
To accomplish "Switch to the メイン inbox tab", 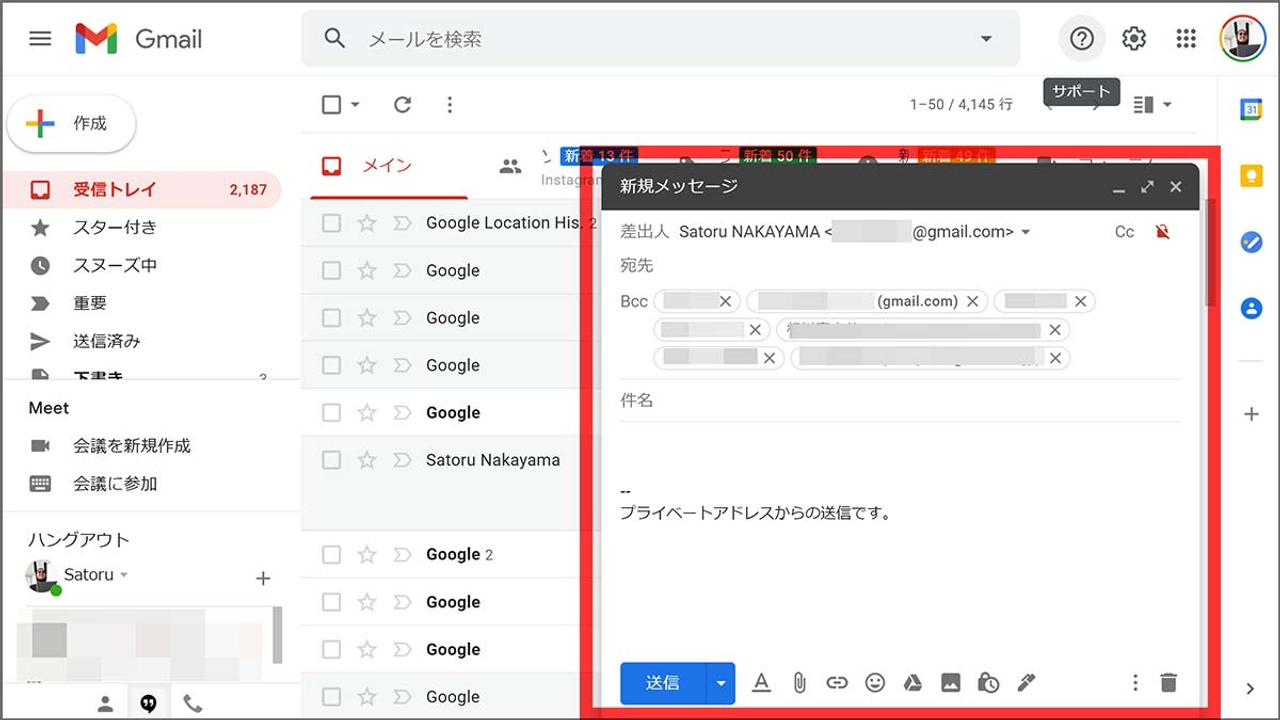I will pos(385,166).
